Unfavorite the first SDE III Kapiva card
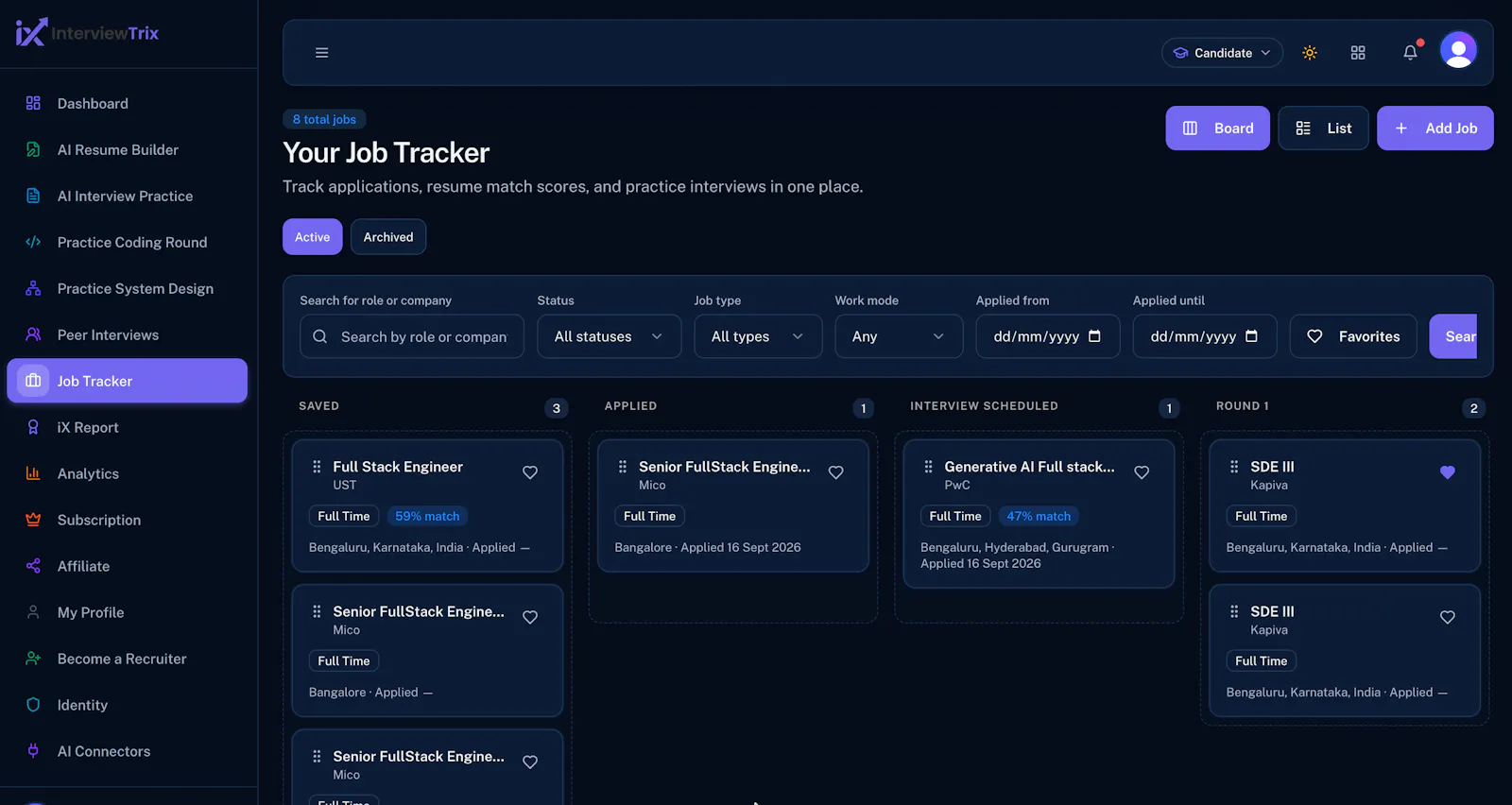Image resolution: width=1512 pixels, height=805 pixels. click(1448, 472)
